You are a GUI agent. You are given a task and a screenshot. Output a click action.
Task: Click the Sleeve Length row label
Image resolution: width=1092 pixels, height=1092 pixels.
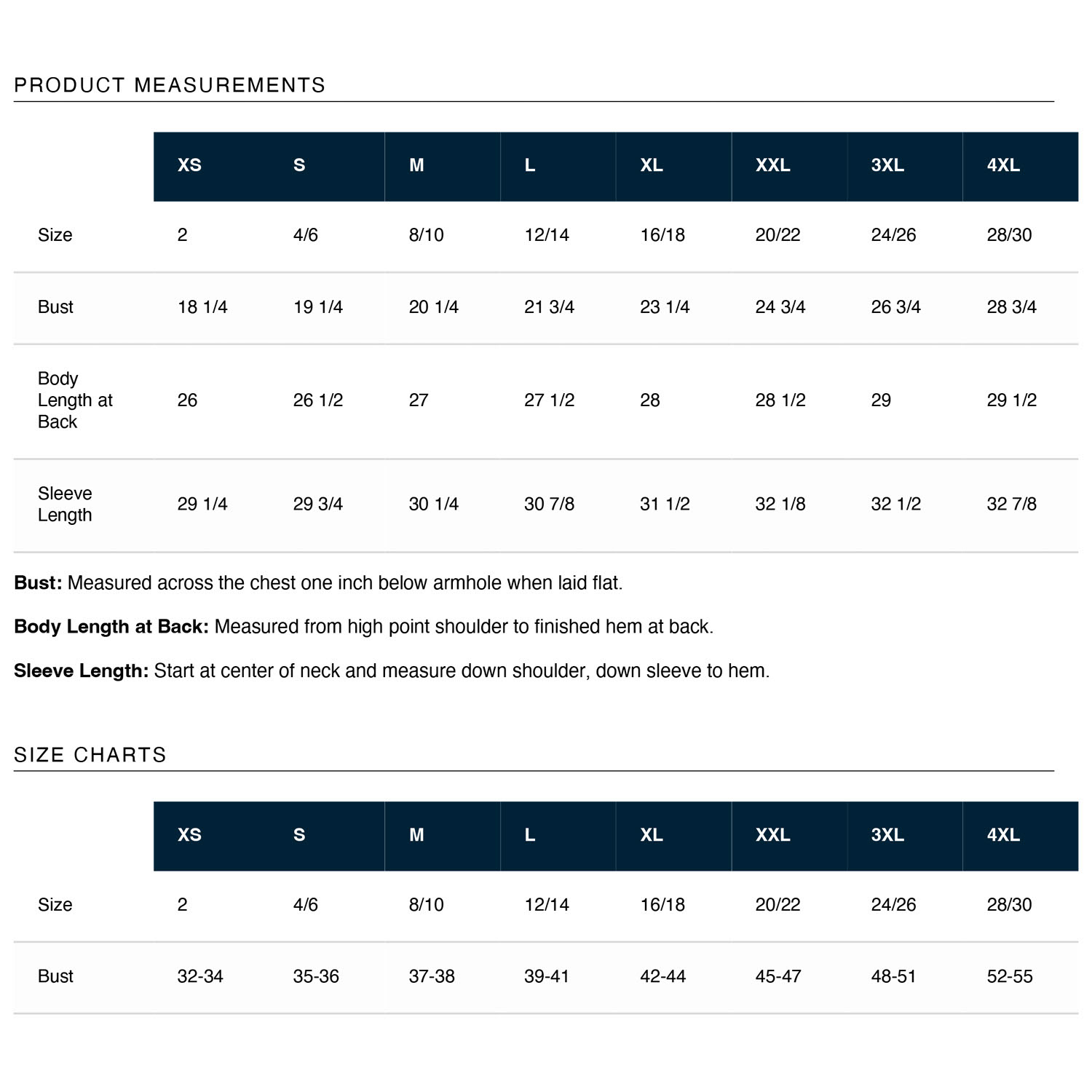pyautogui.click(x=65, y=504)
